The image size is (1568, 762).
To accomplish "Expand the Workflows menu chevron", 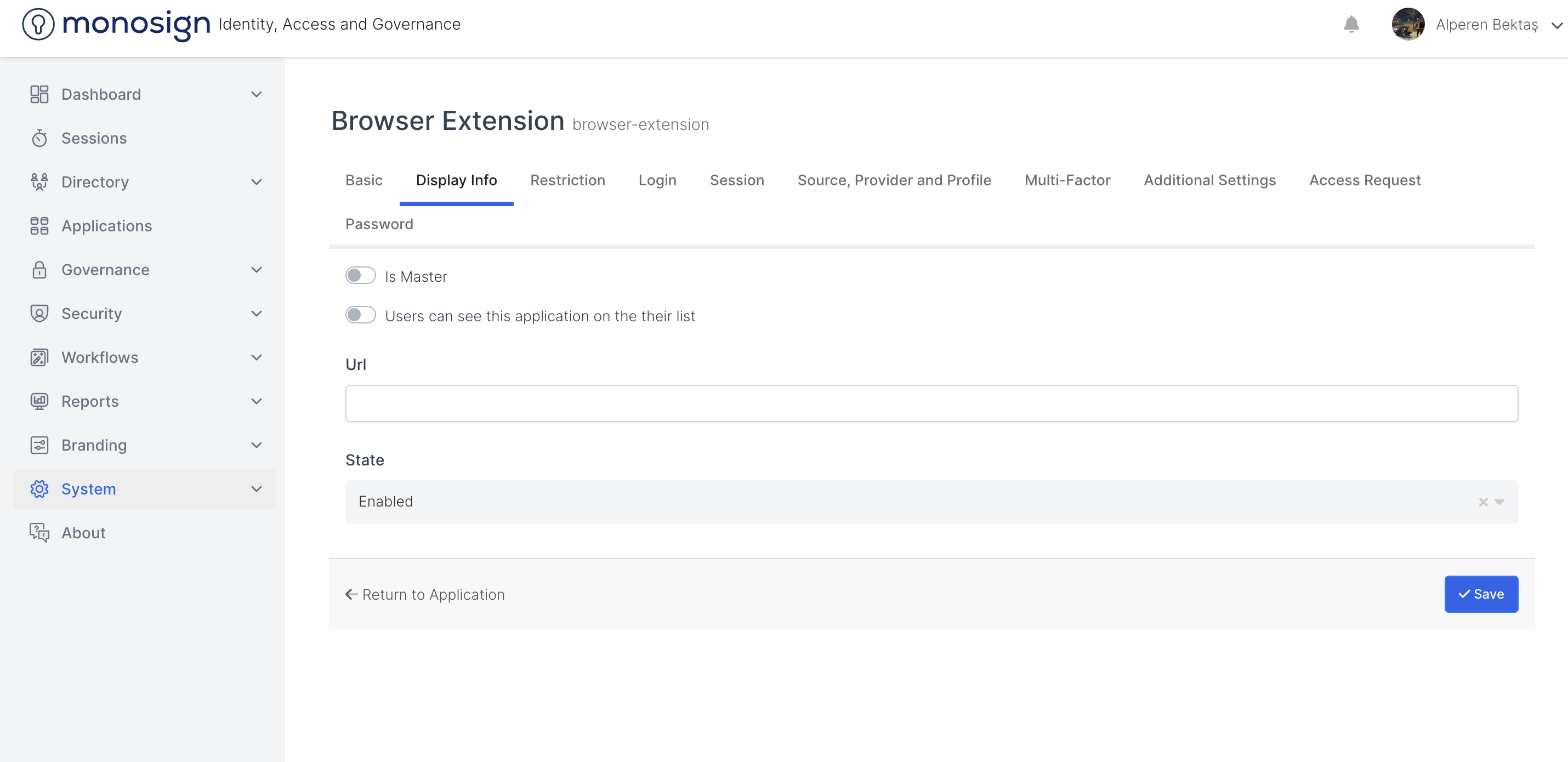I will (256, 357).
